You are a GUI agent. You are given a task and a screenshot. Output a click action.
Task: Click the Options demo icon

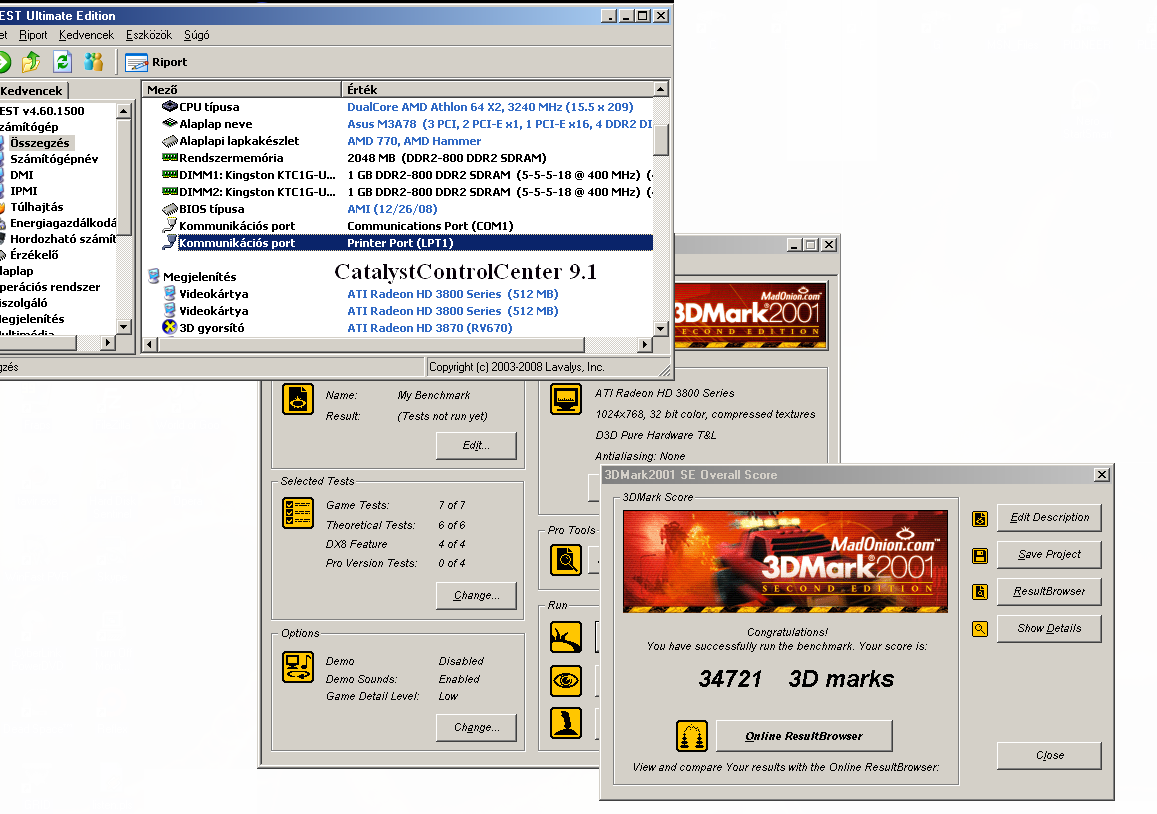pos(298,666)
